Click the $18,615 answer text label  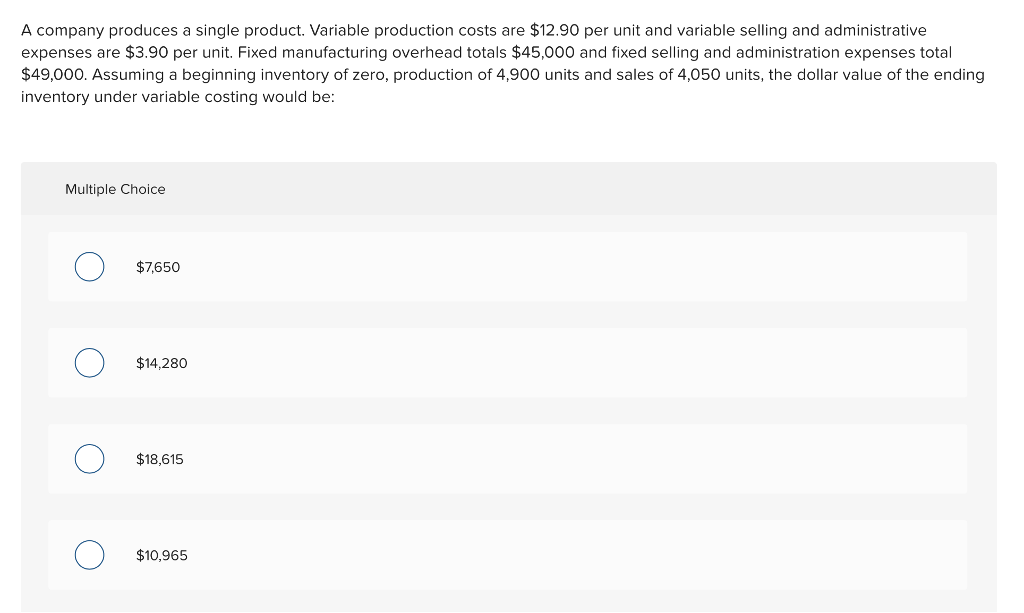[x=160, y=459]
